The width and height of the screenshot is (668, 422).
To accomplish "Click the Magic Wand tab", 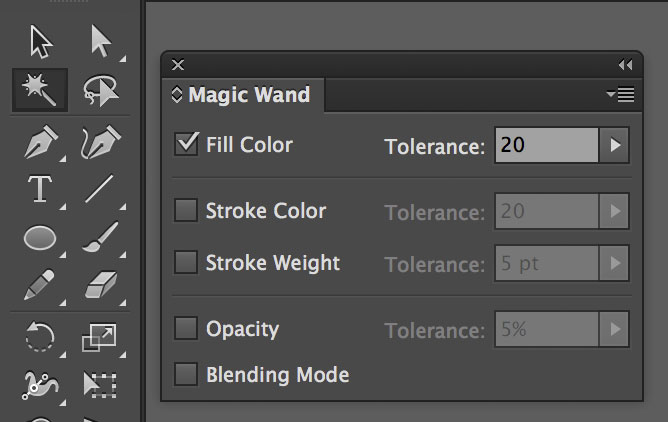I will (x=243, y=95).
